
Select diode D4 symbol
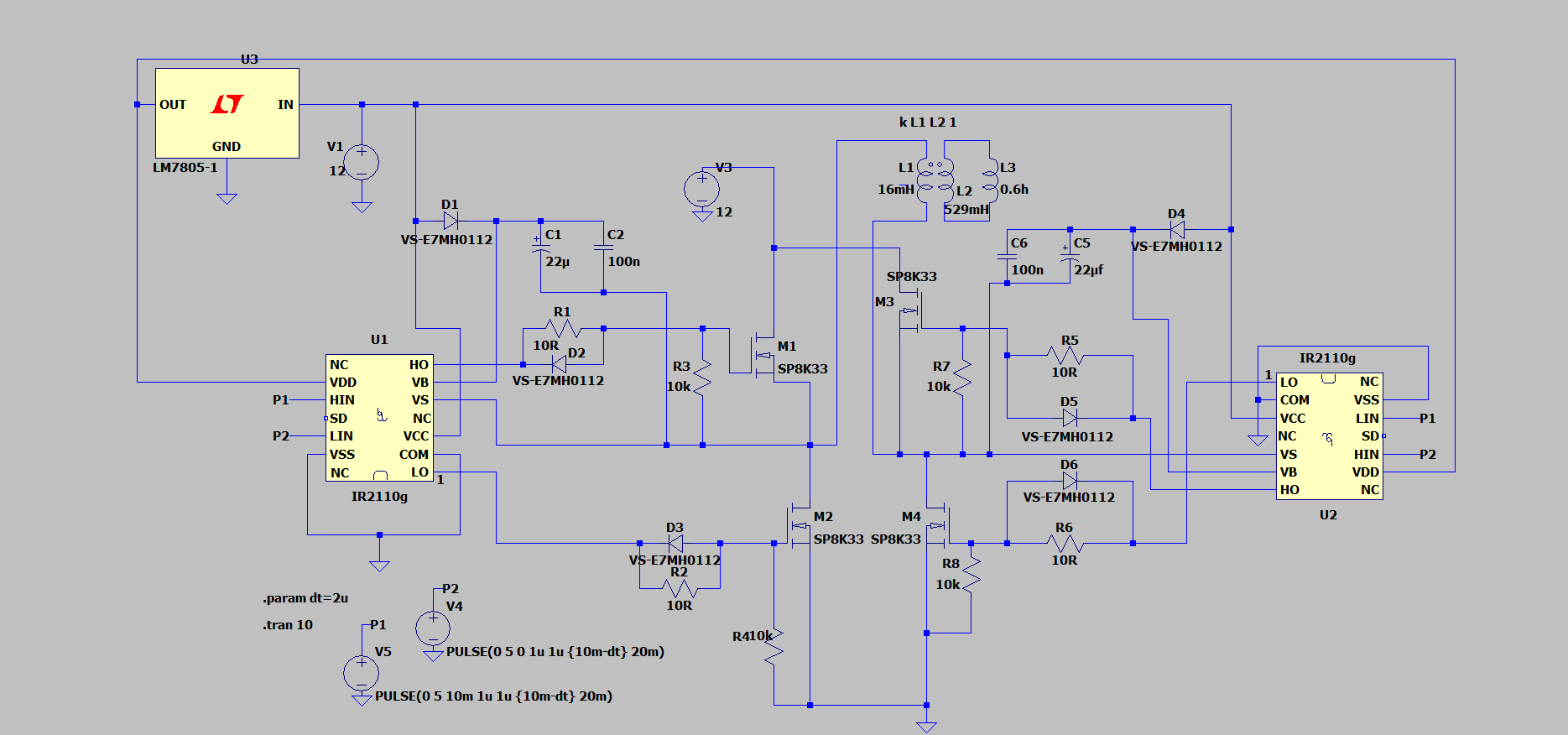pyautogui.click(x=1177, y=229)
